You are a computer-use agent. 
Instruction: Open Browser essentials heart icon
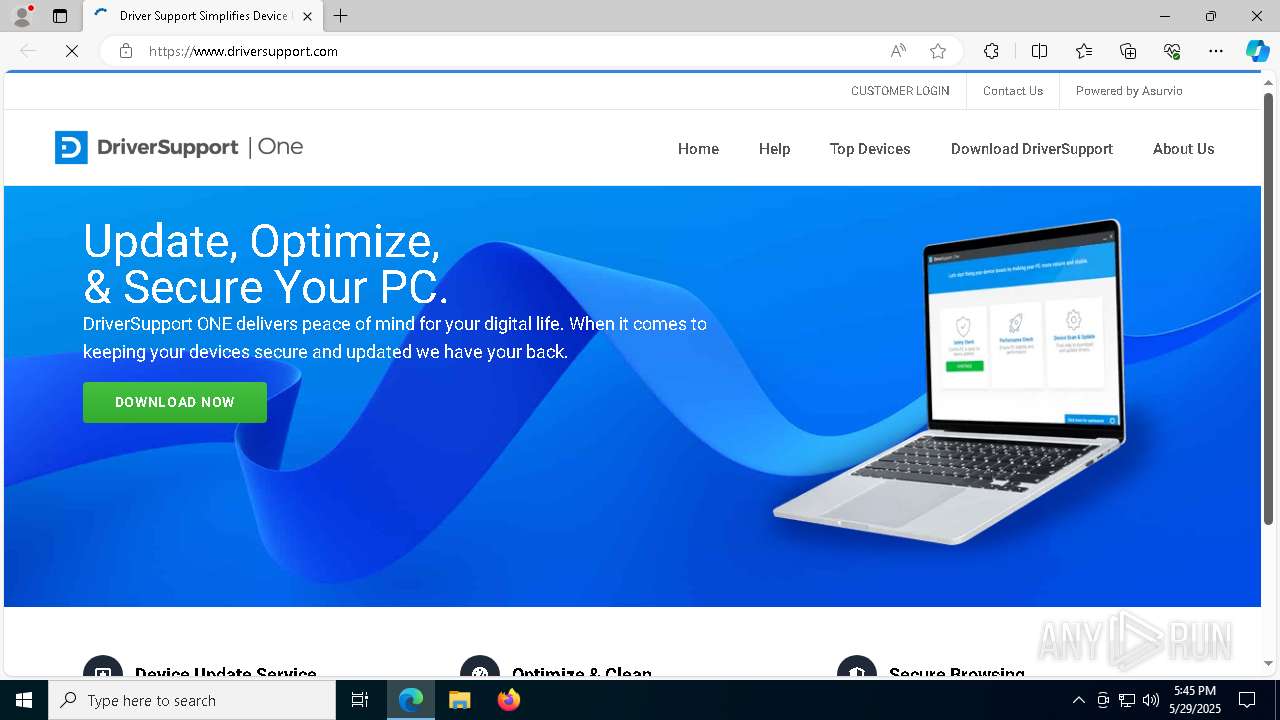1172,51
